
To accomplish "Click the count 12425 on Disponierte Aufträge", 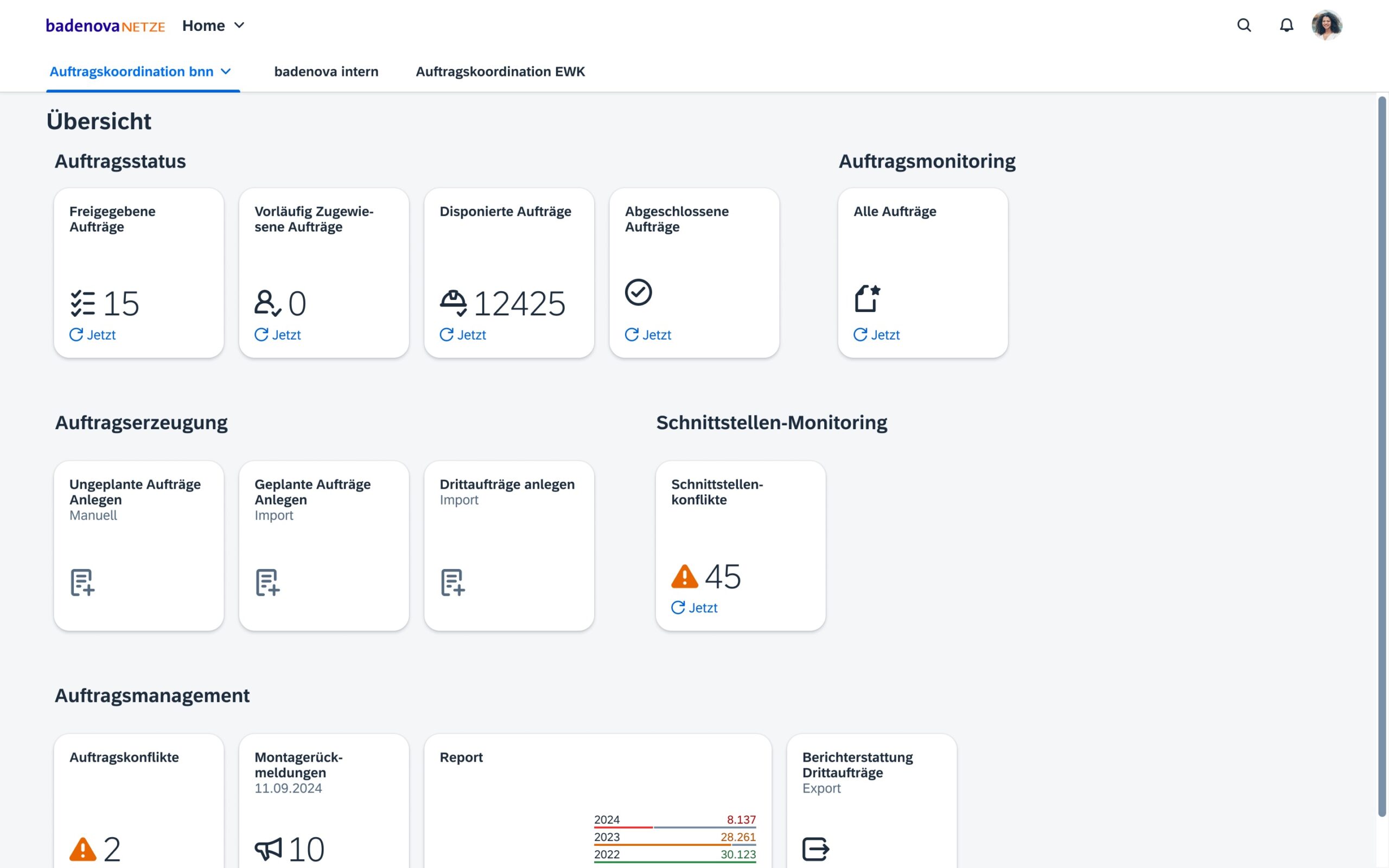I will coord(519,303).
